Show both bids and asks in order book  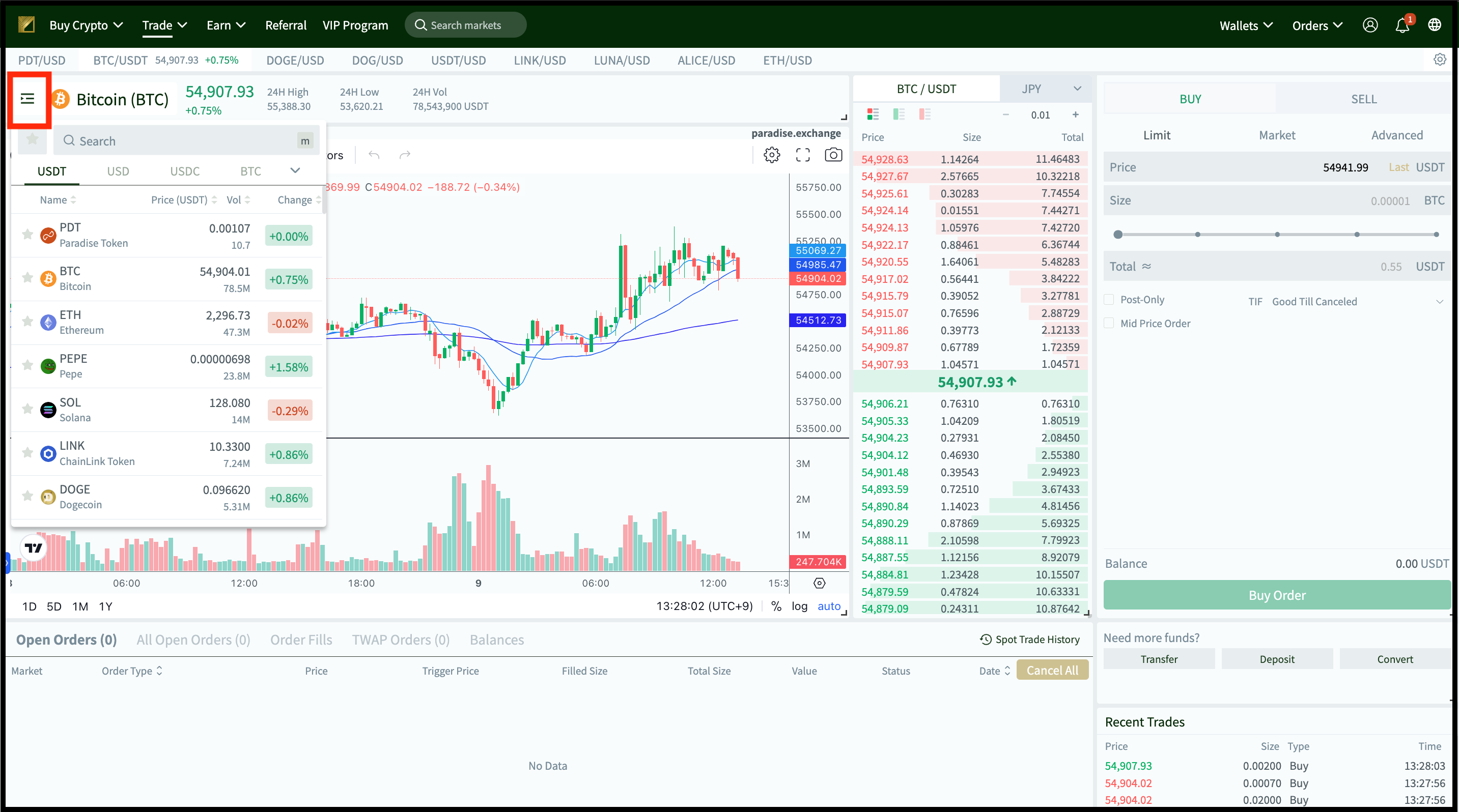pos(873,114)
